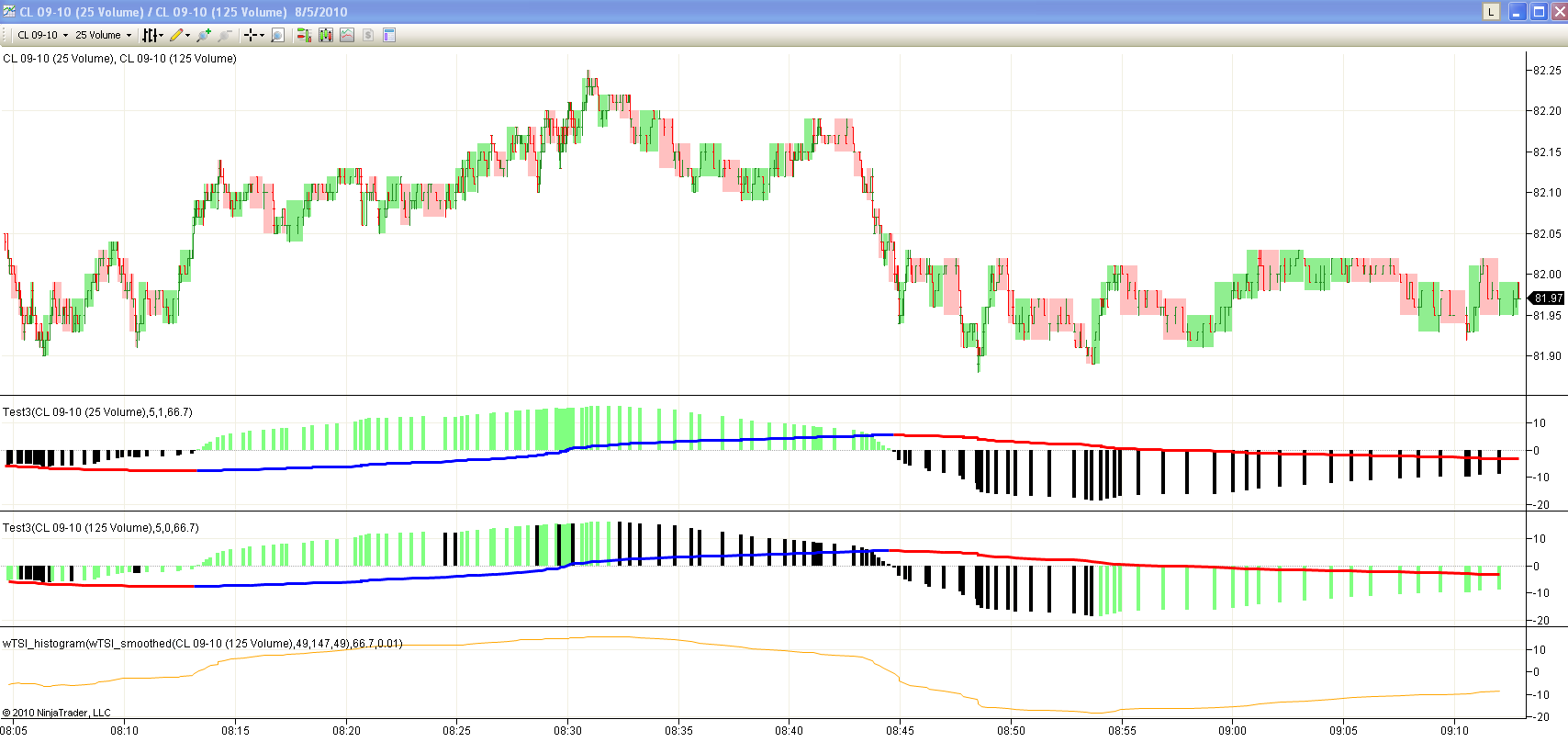
Task: Open the strategies dollar sheet icon
Action: point(368,35)
